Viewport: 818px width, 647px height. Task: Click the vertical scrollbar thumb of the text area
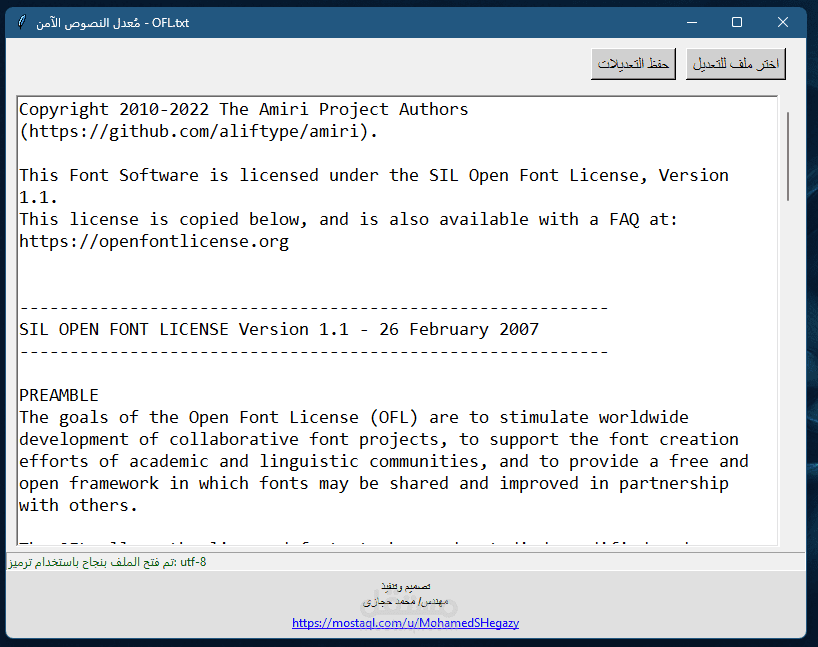(x=788, y=156)
